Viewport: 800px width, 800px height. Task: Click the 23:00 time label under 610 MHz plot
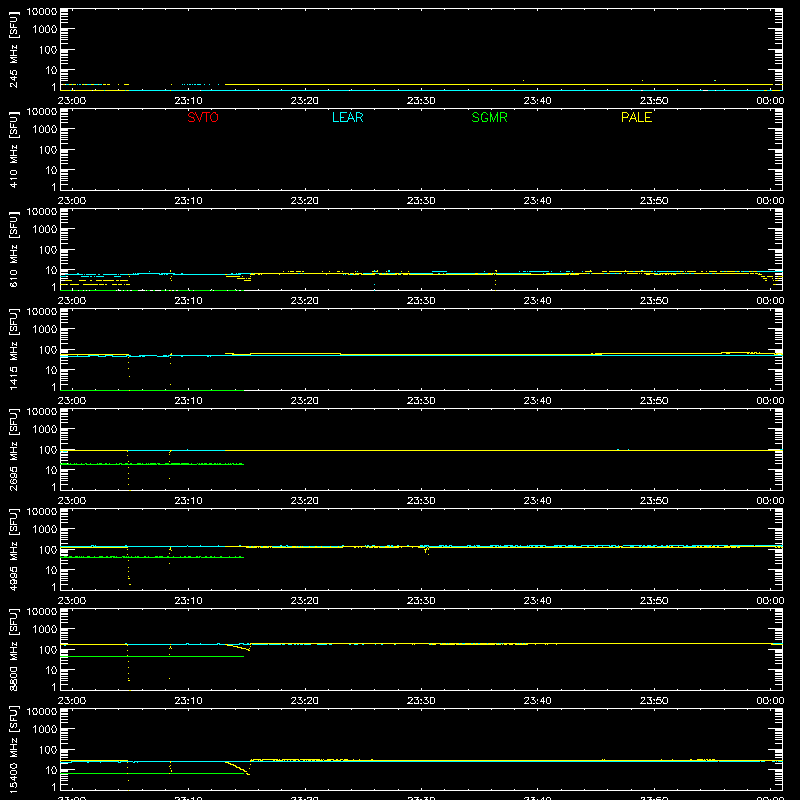[x=72, y=301]
